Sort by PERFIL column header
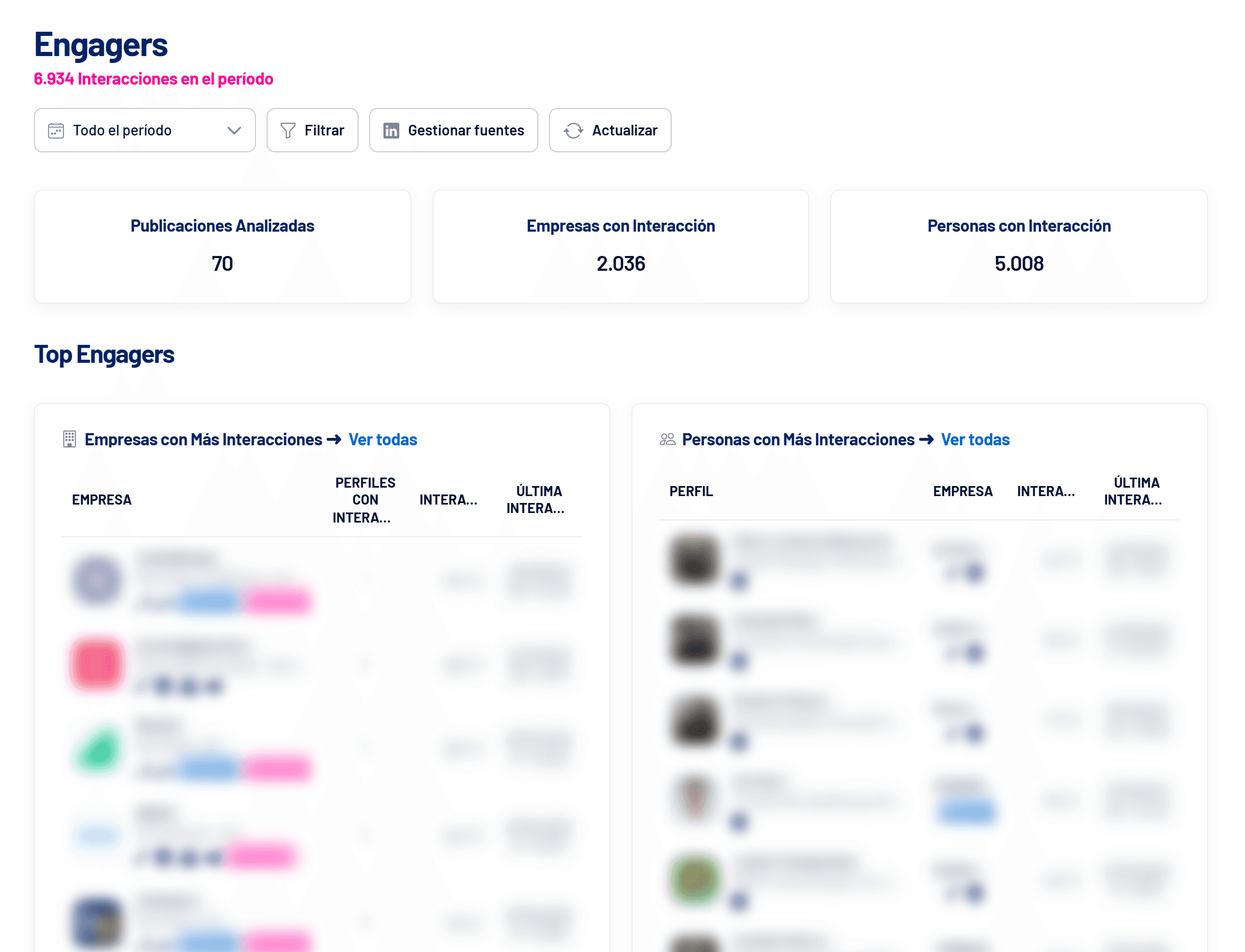This screenshot has width=1245, height=952. point(691,491)
